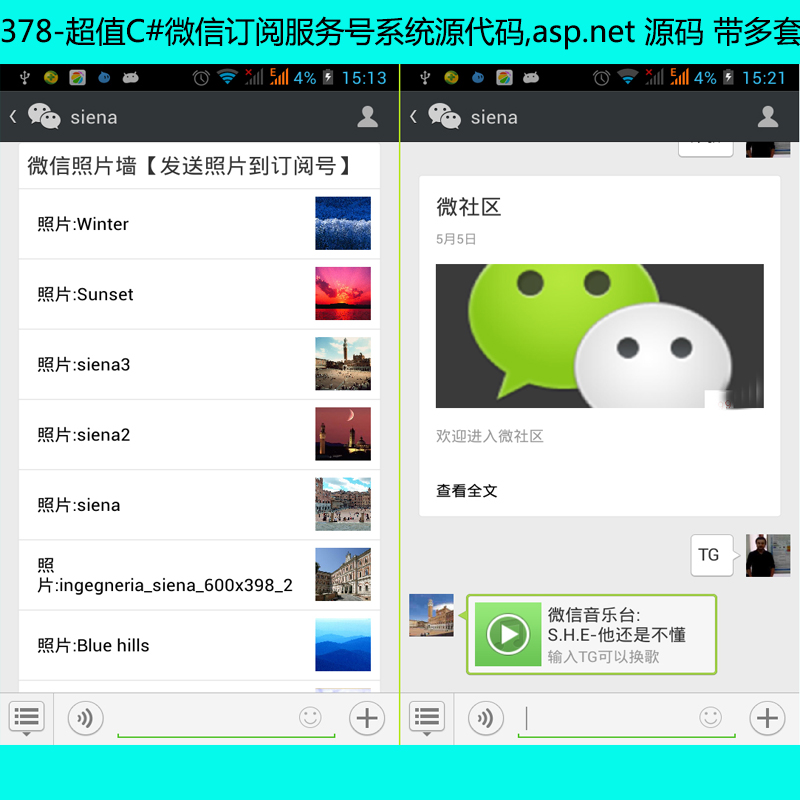Tap back arrow in left chat header
The height and width of the screenshot is (800, 800).
coord(13,117)
